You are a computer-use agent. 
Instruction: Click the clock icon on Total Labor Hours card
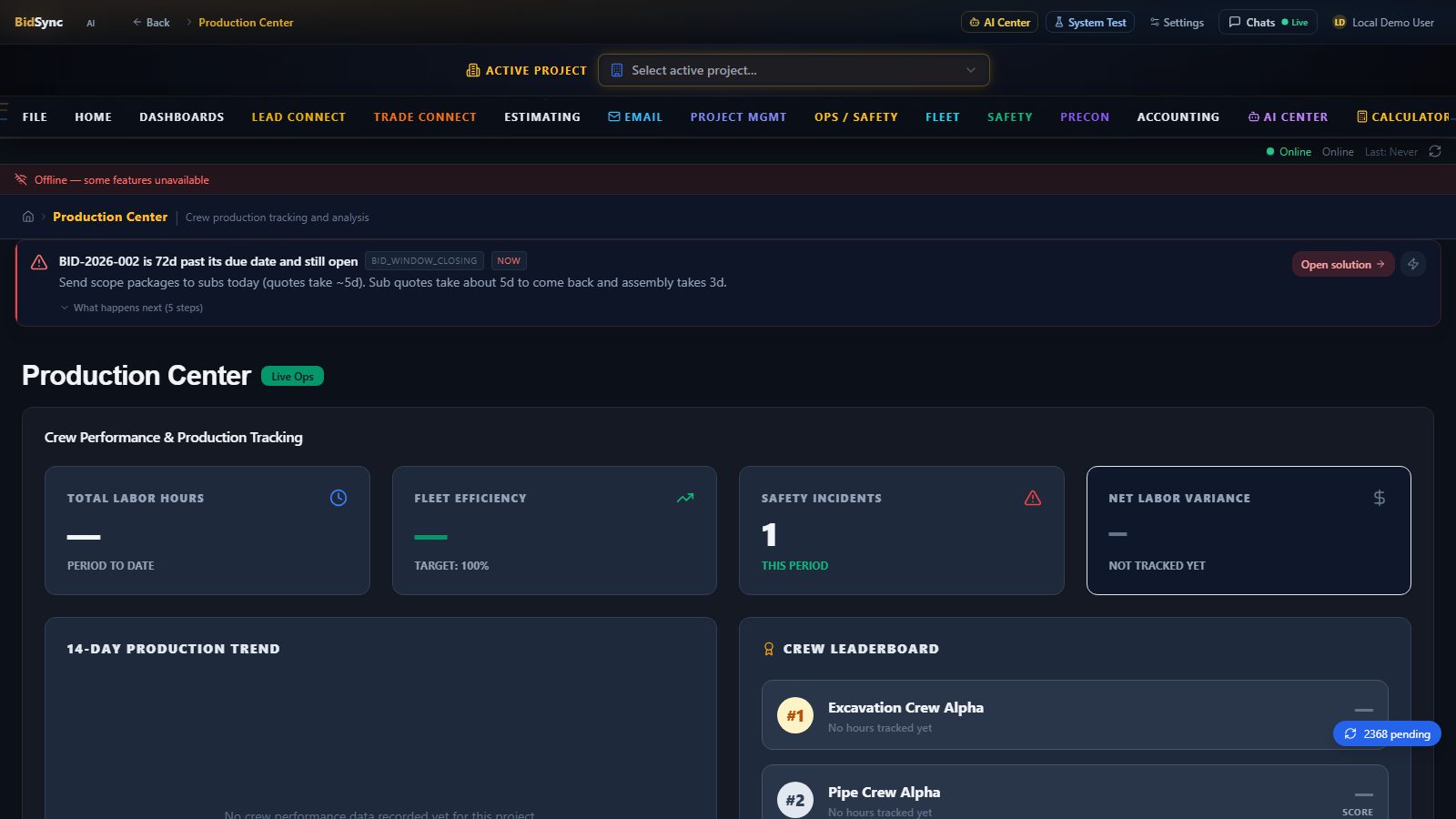[339, 498]
